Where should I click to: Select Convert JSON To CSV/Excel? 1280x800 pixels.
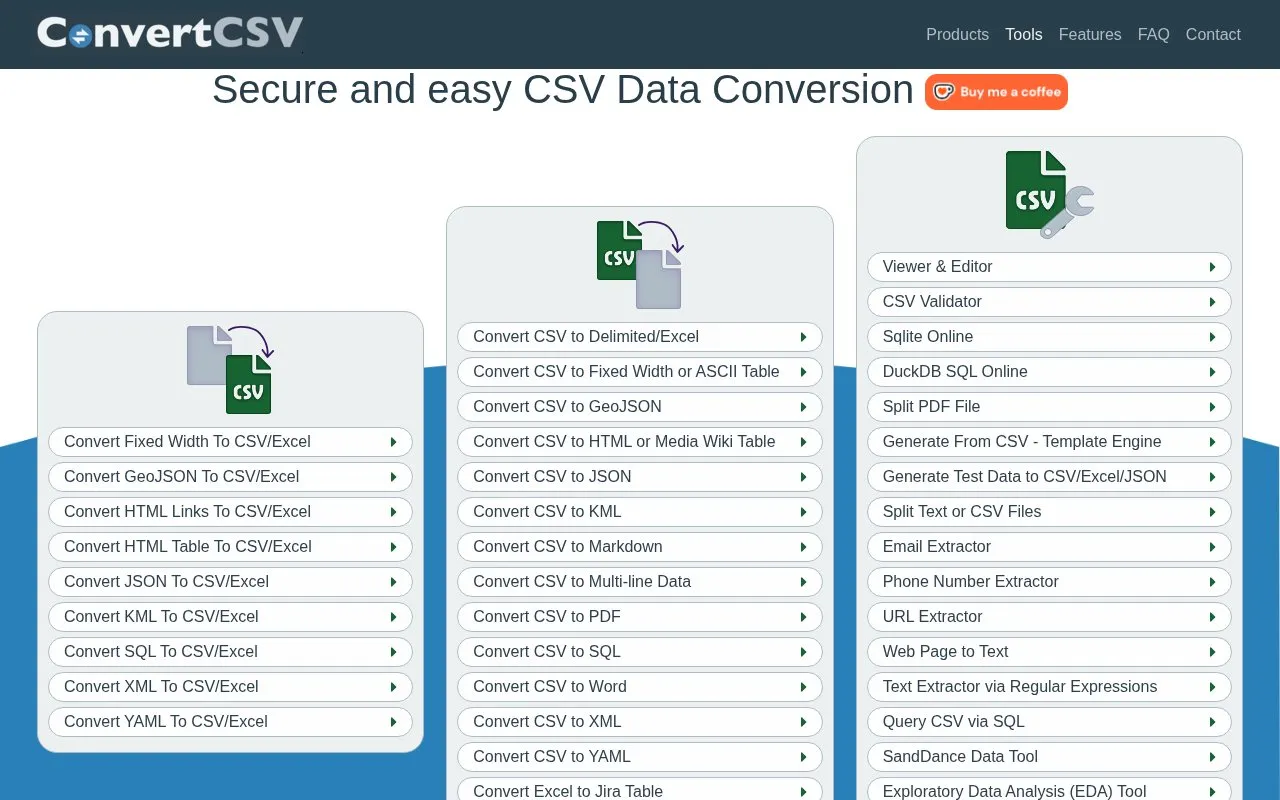click(x=230, y=582)
